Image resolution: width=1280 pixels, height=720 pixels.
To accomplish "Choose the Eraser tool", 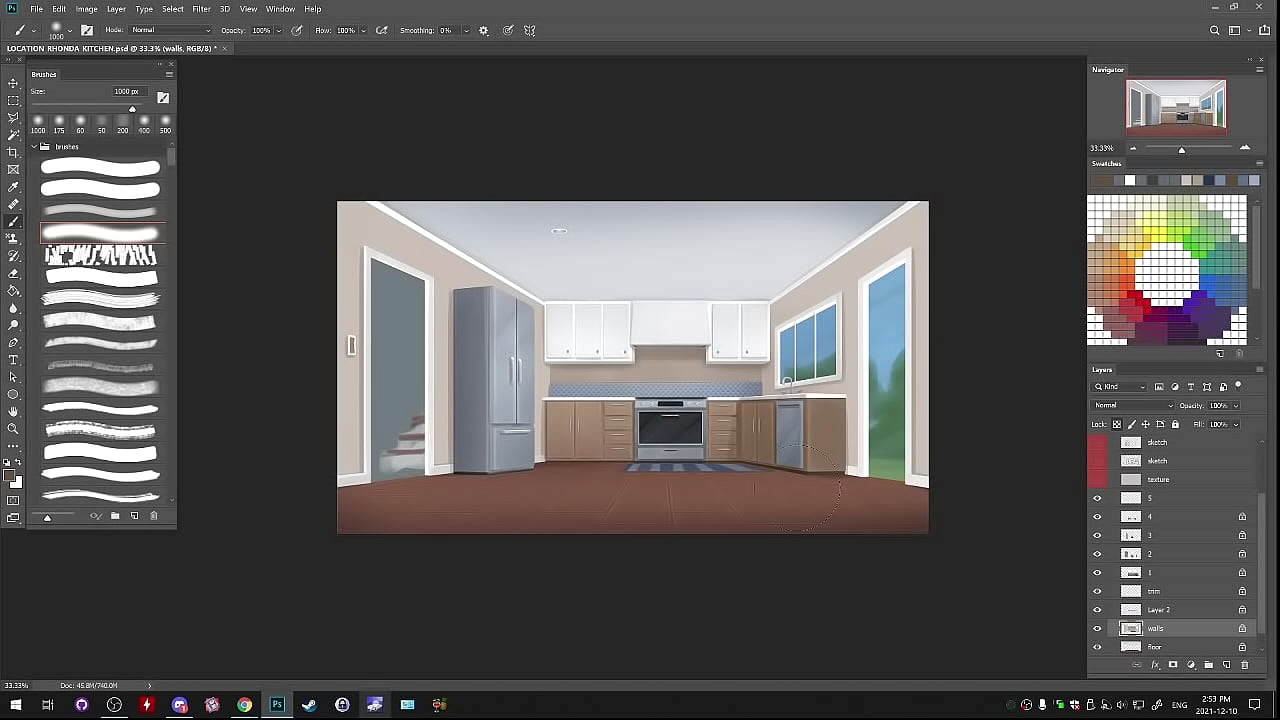I will tap(13, 273).
